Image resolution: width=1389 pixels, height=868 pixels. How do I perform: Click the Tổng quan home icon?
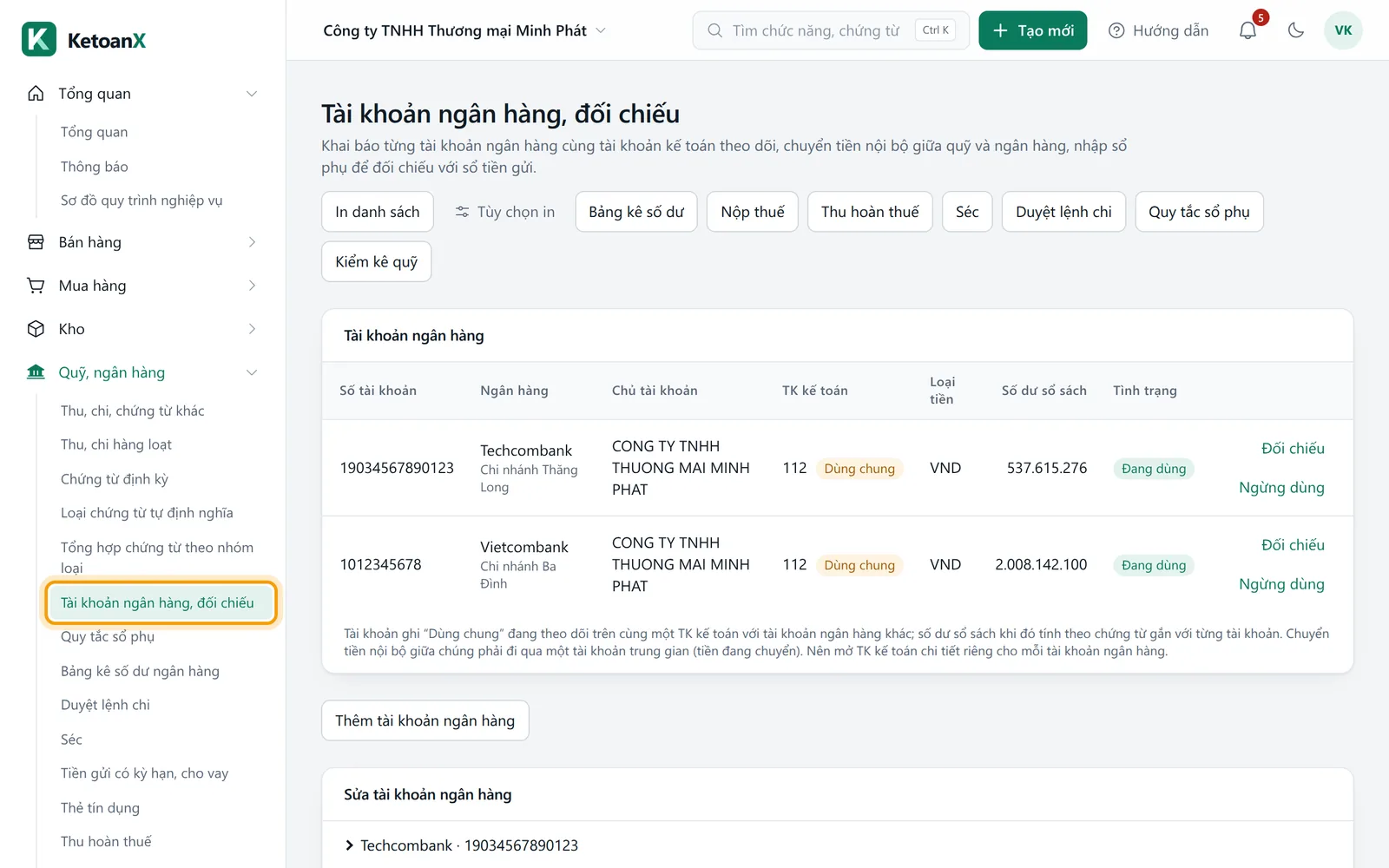36,93
